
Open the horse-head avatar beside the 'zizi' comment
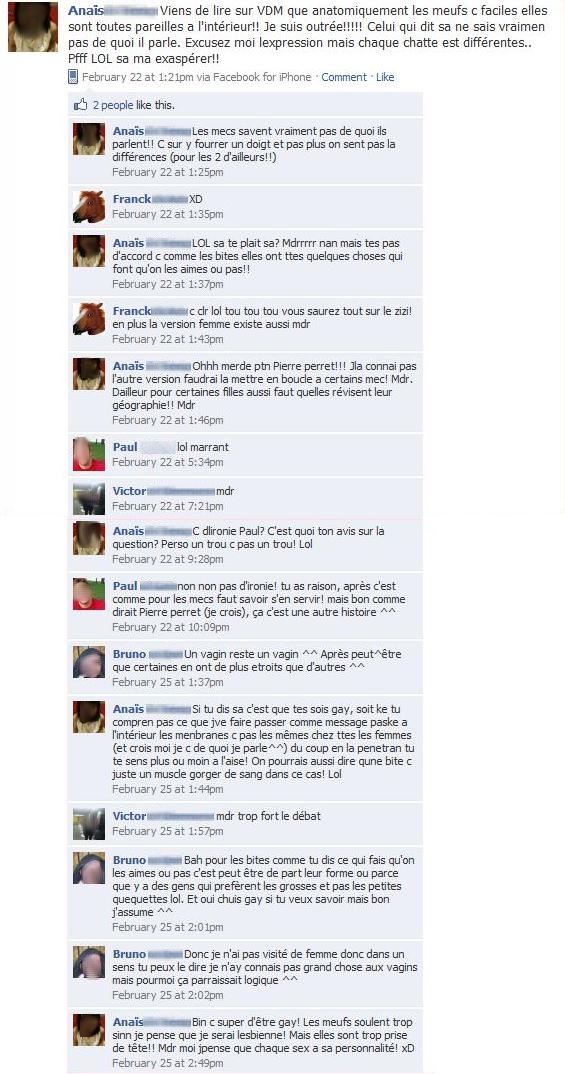(89, 319)
